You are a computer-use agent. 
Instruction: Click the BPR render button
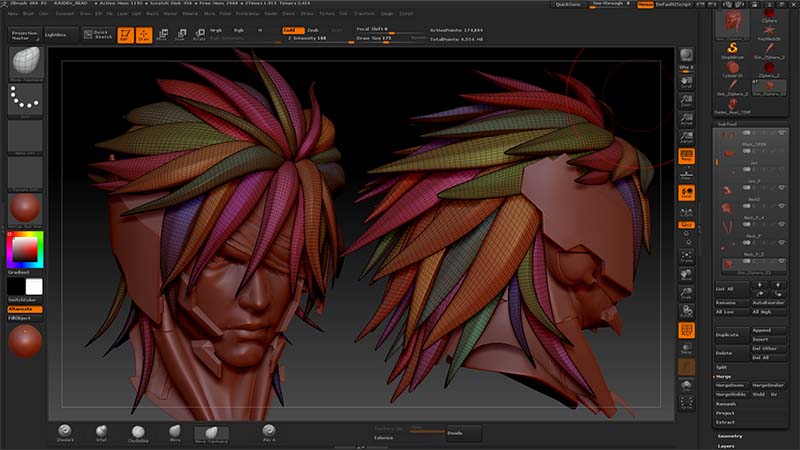[x=686, y=57]
